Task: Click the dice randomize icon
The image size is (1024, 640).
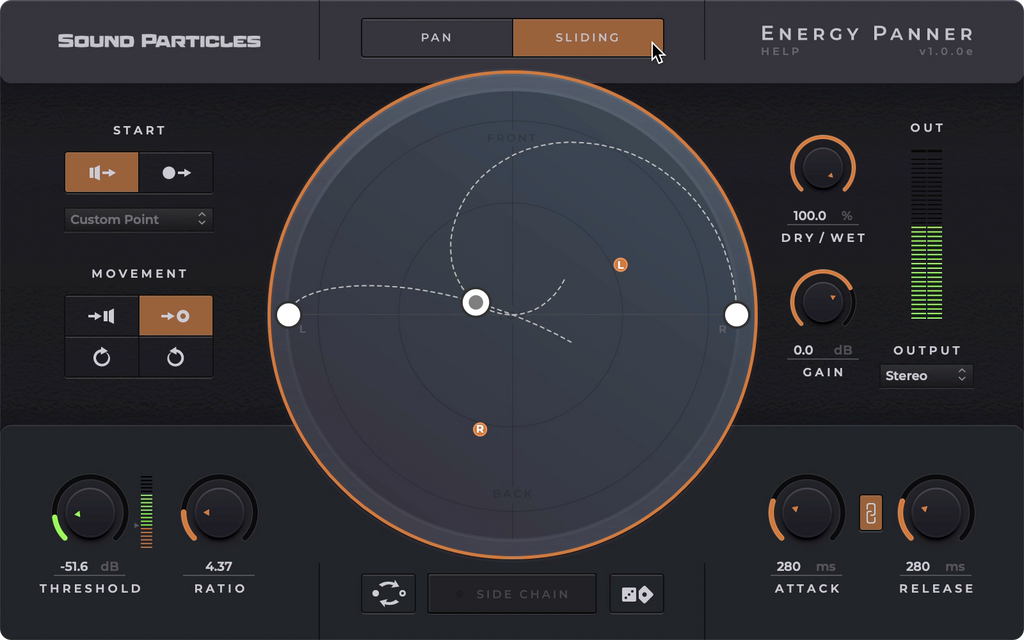Action: (637, 594)
